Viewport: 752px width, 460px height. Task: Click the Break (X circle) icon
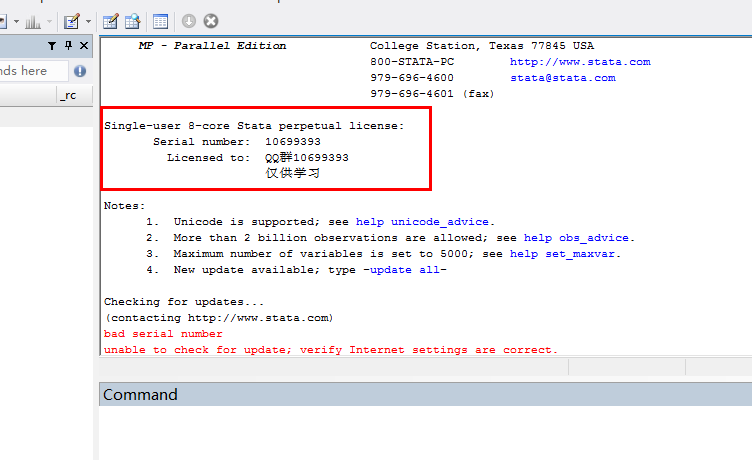point(211,21)
